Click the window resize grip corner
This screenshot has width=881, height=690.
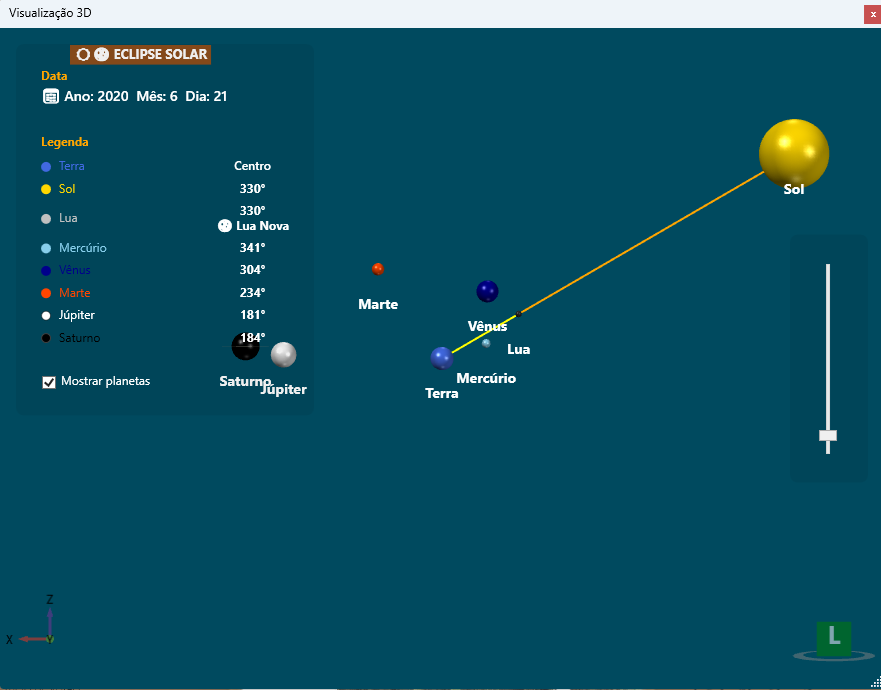[x=874, y=683]
